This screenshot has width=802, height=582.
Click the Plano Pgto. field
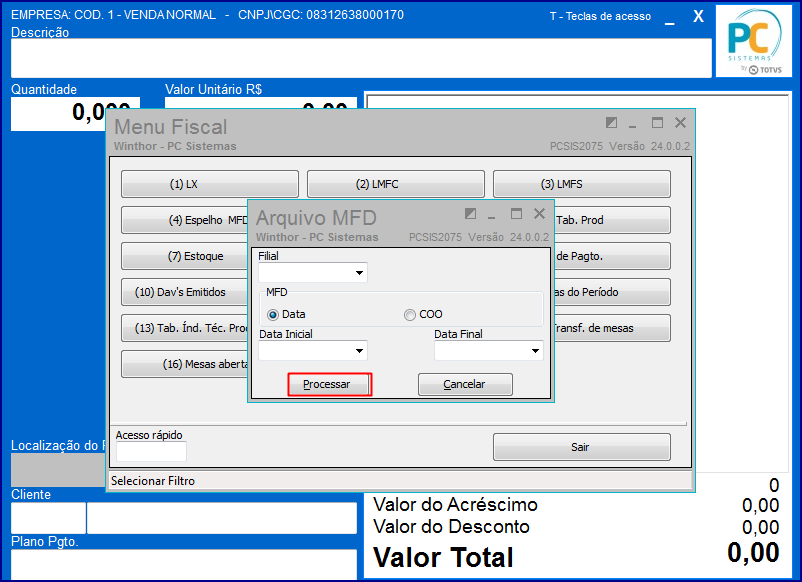(184, 565)
